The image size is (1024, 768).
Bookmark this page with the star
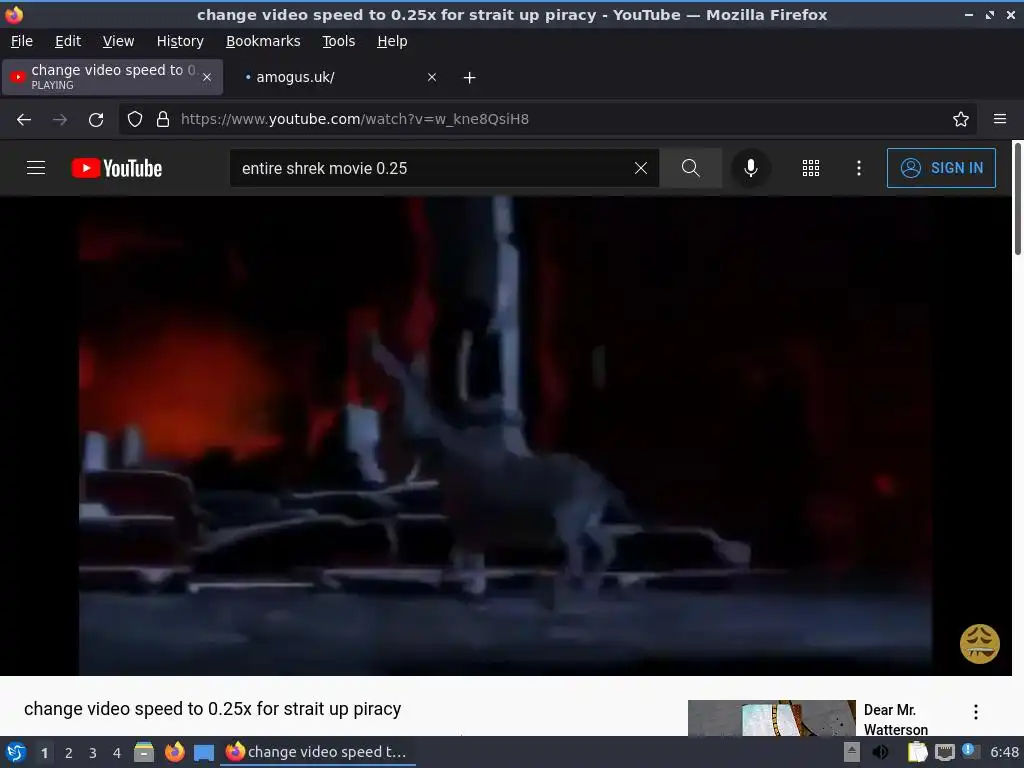960,119
